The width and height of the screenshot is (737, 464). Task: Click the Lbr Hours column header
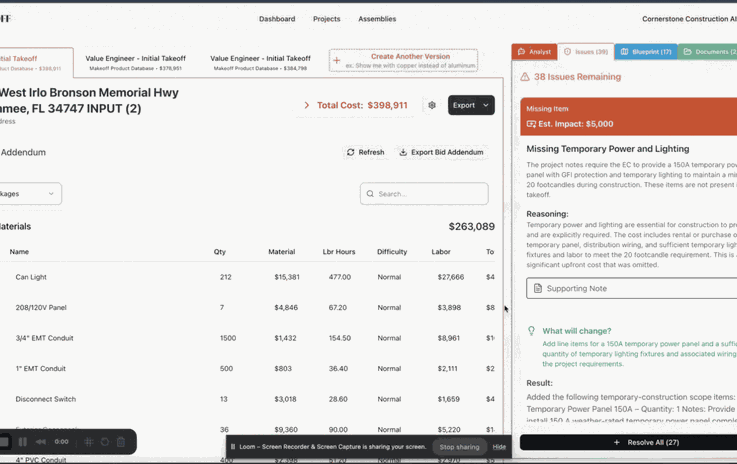[339, 252]
